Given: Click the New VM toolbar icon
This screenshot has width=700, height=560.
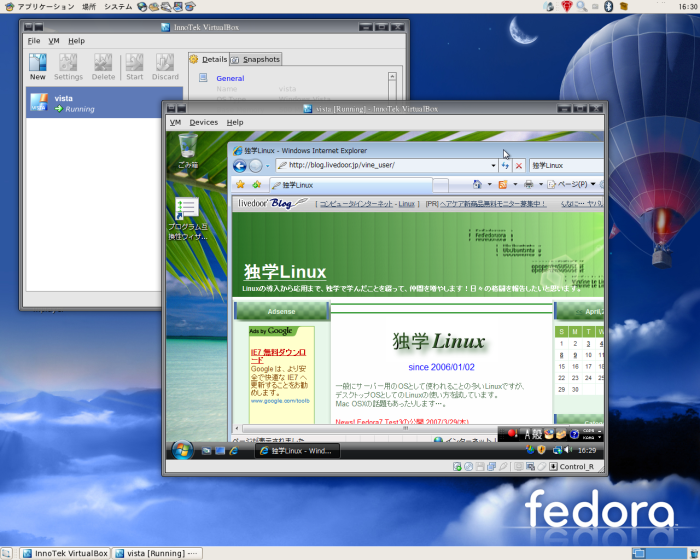Looking at the screenshot, I should click(x=38, y=67).
